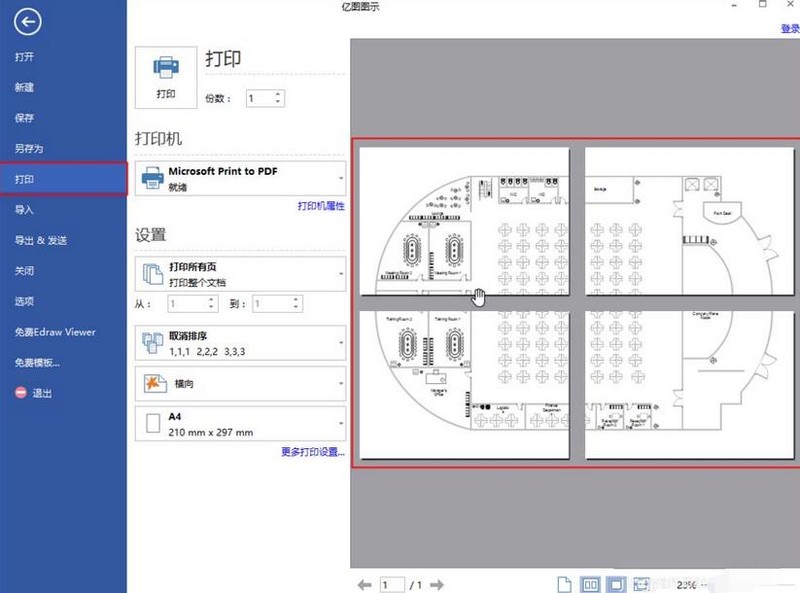Increase the 从 page number
This screenshot has width=800, height=593.
(x=212, y=300)
